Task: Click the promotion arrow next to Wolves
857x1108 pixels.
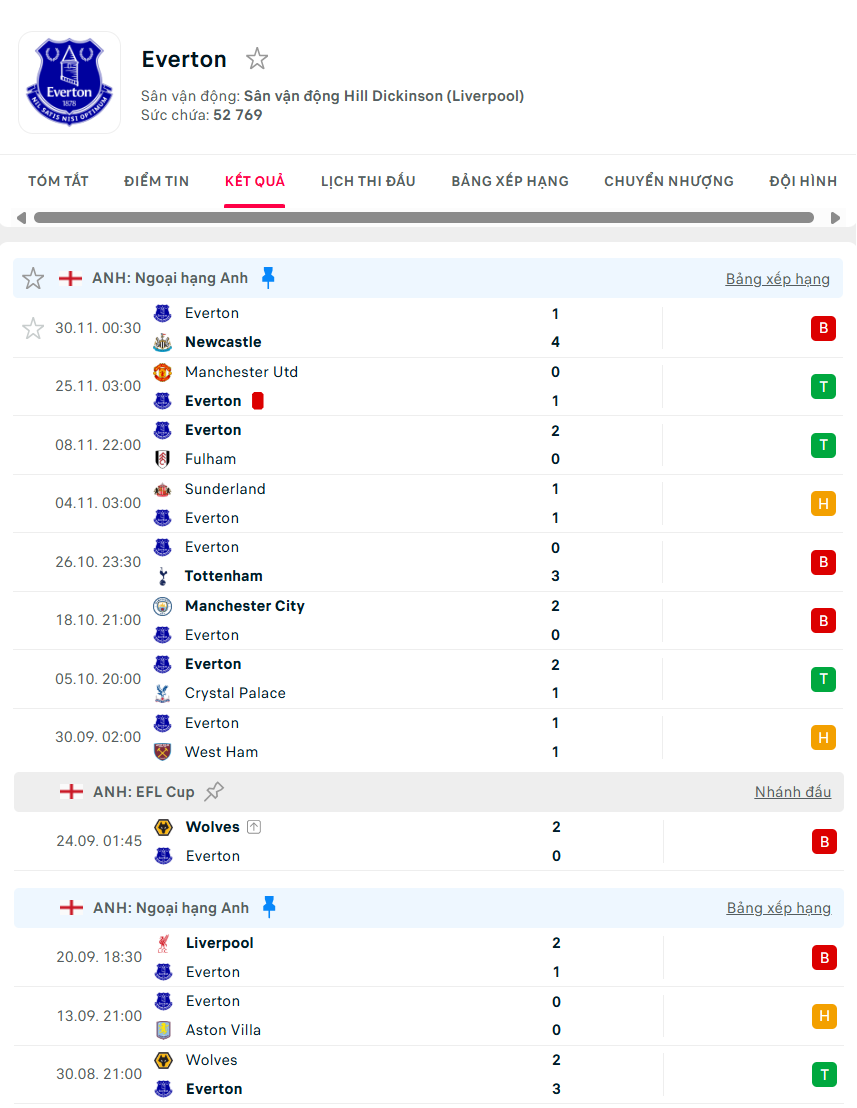Action: tap(256, 827)
